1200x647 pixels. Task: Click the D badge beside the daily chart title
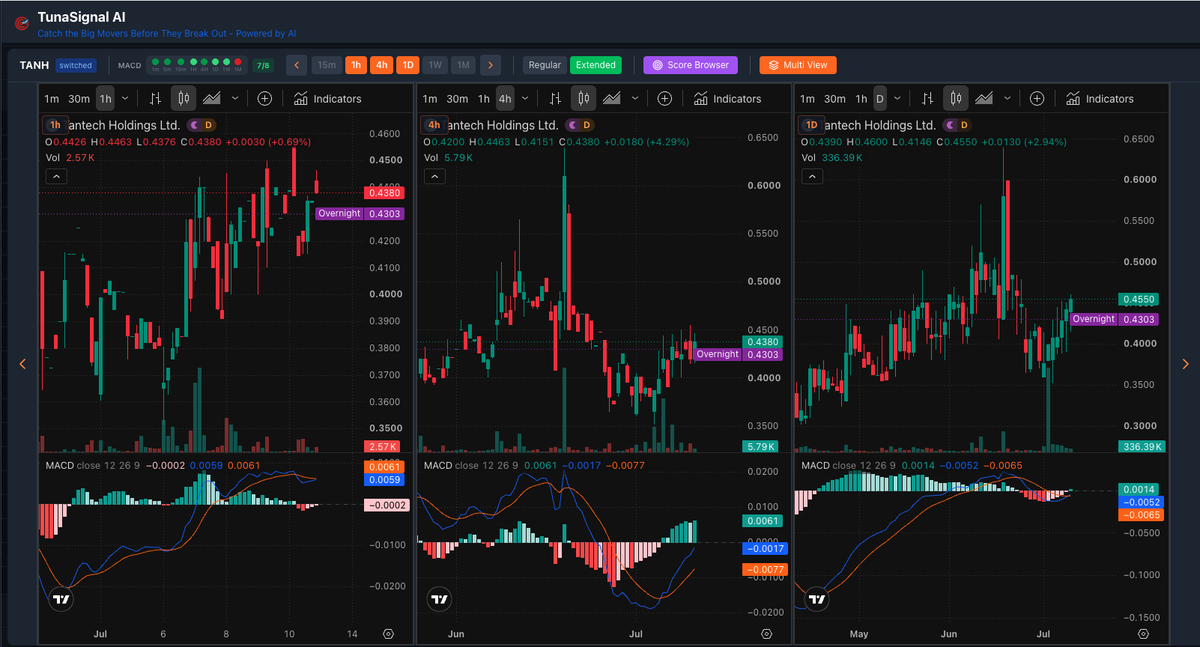(x=964, y=125)
